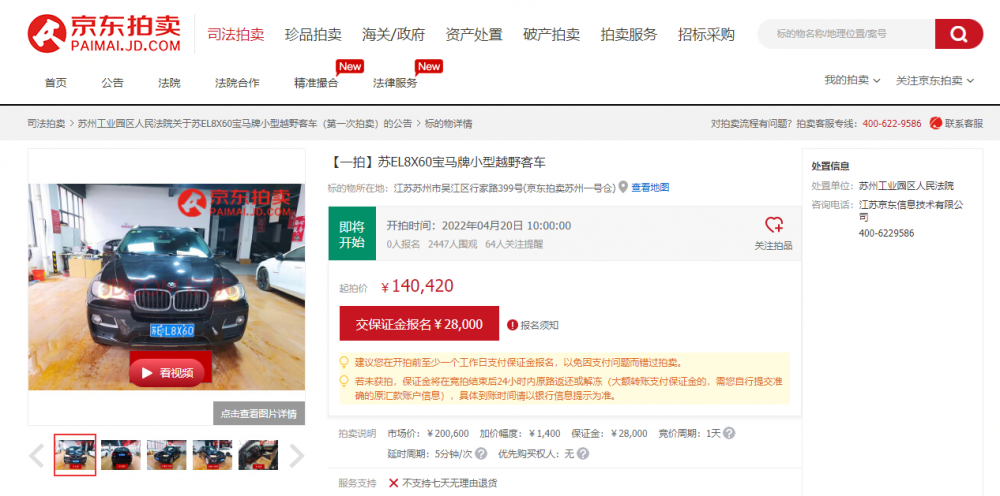Click 苏州工业园区人民法院 in 处置信息 panel
Image resolution: width=1000 pixels, height=496 pixels.
[906, 186]
